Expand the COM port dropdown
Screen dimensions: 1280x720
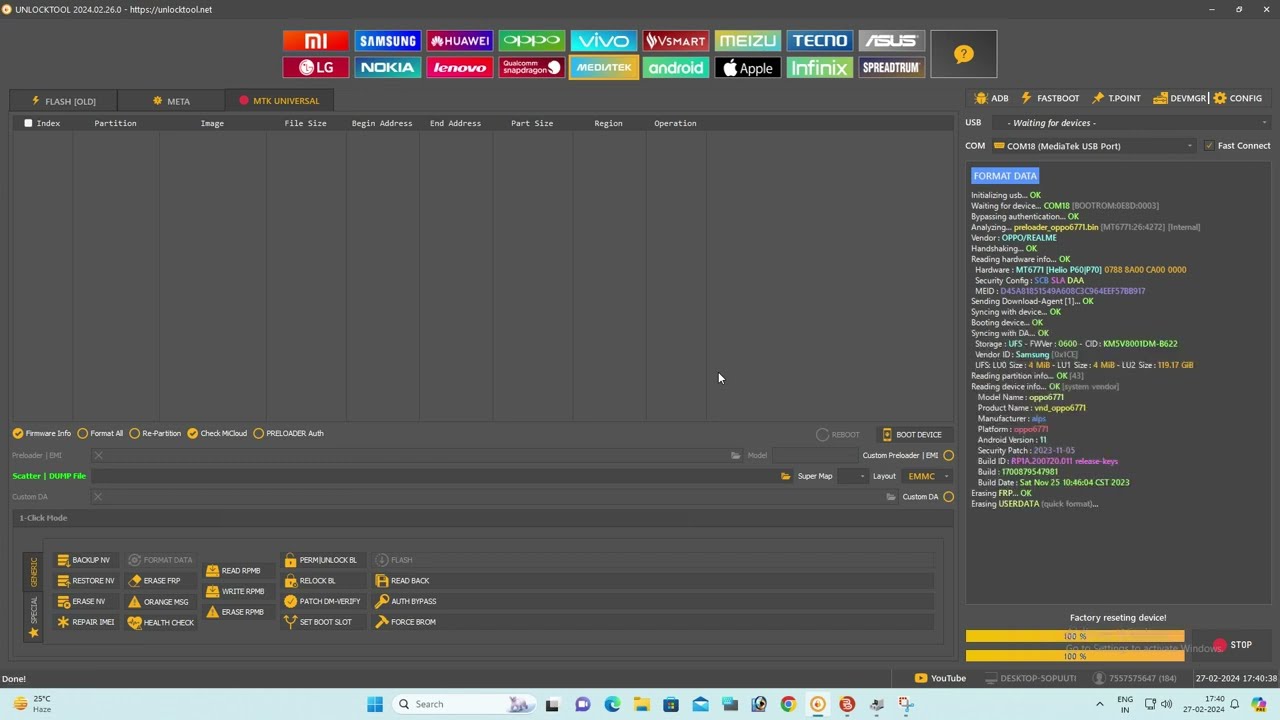point(1189,146)
